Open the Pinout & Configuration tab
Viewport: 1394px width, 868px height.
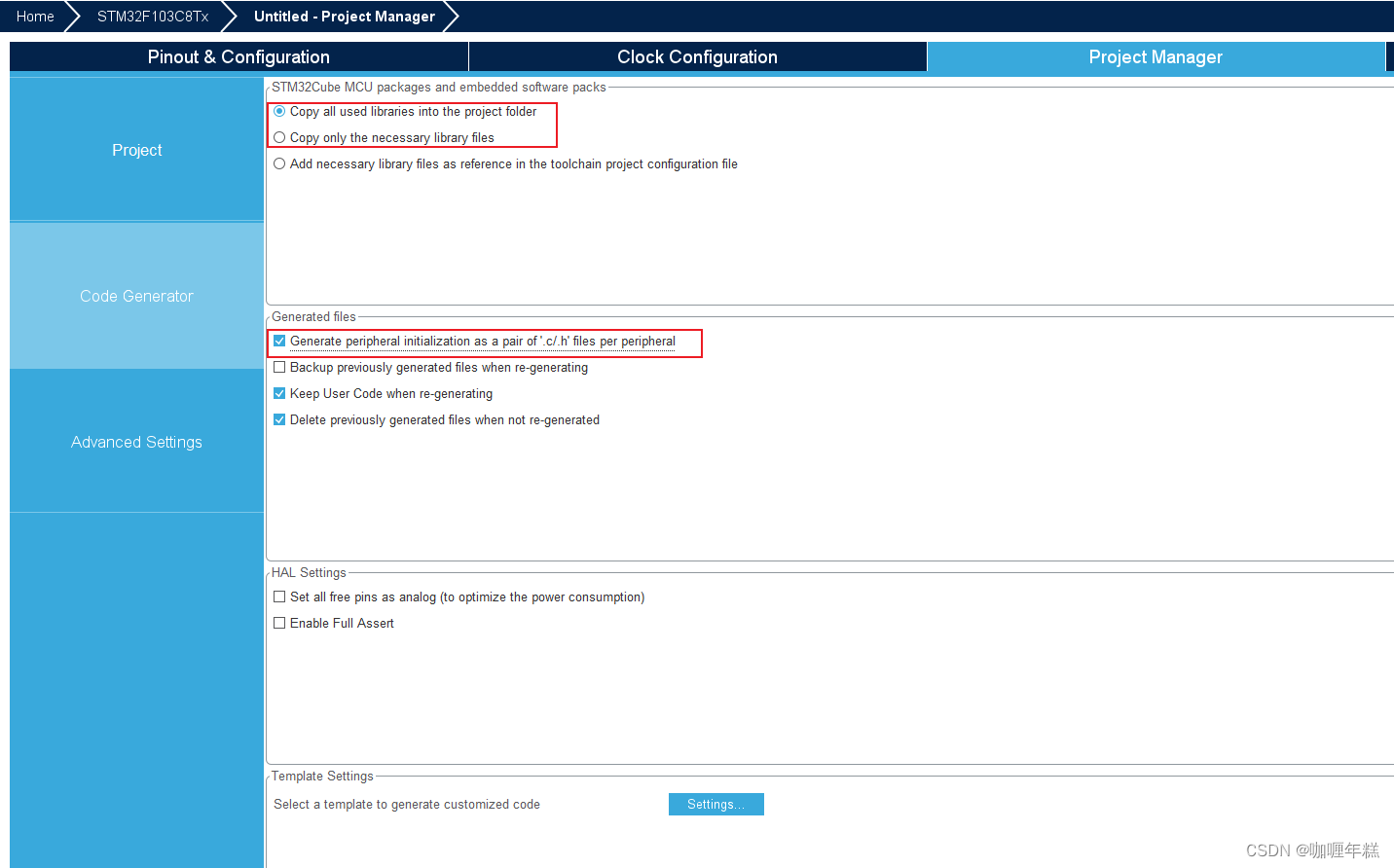238,57
